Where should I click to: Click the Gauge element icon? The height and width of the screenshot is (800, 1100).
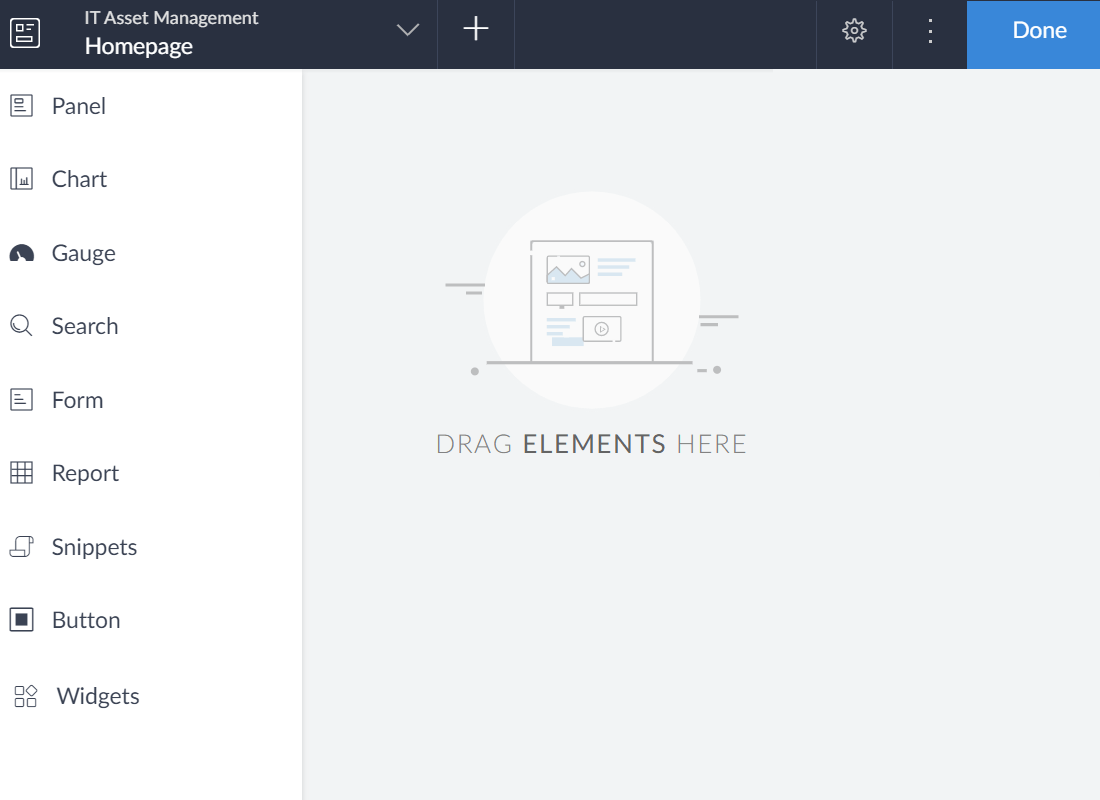(x=22, y=252)
